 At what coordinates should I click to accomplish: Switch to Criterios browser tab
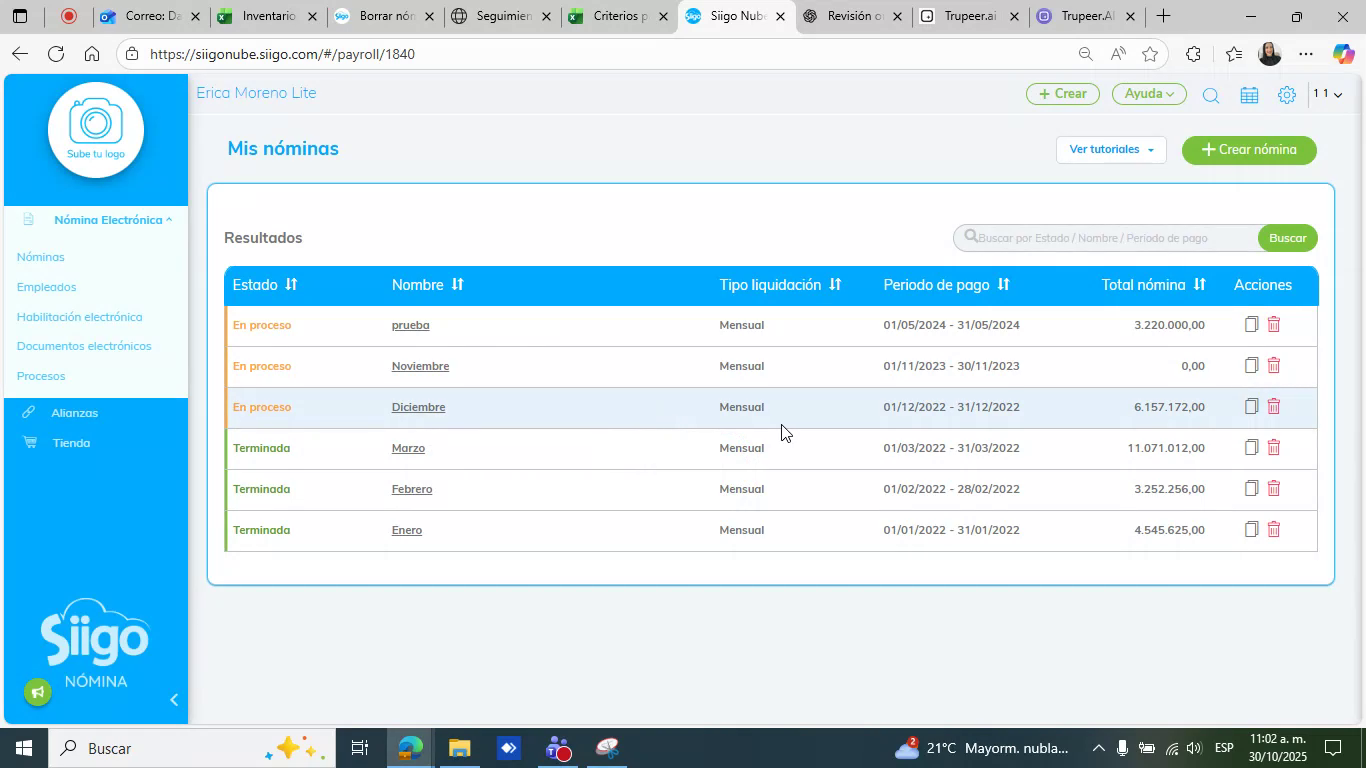tap(620, 16)
